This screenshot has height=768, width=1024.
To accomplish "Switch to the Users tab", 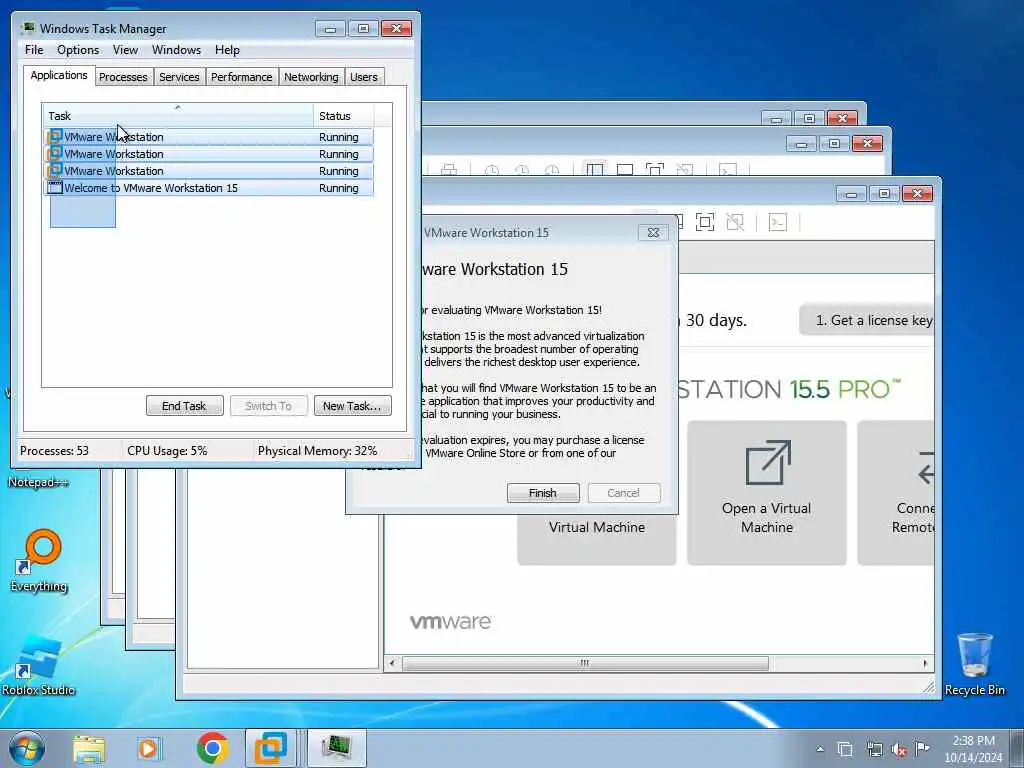I will pyautogui.click(x=364, y=77).
